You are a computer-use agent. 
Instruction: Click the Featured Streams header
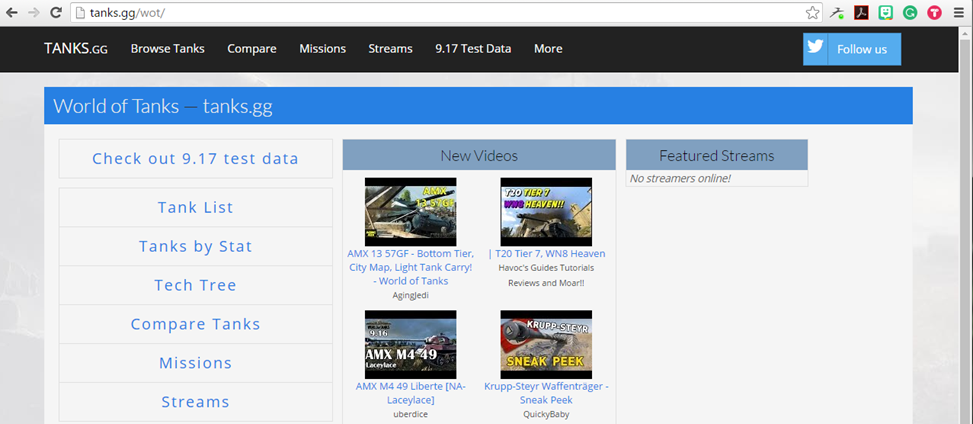[717, 155]
